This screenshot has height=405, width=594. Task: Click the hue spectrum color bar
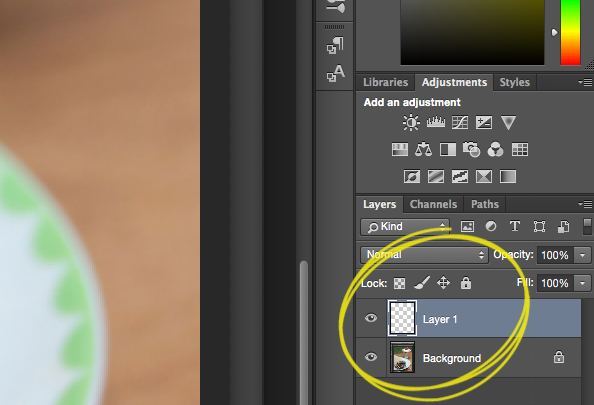click(x=570, y=32)
